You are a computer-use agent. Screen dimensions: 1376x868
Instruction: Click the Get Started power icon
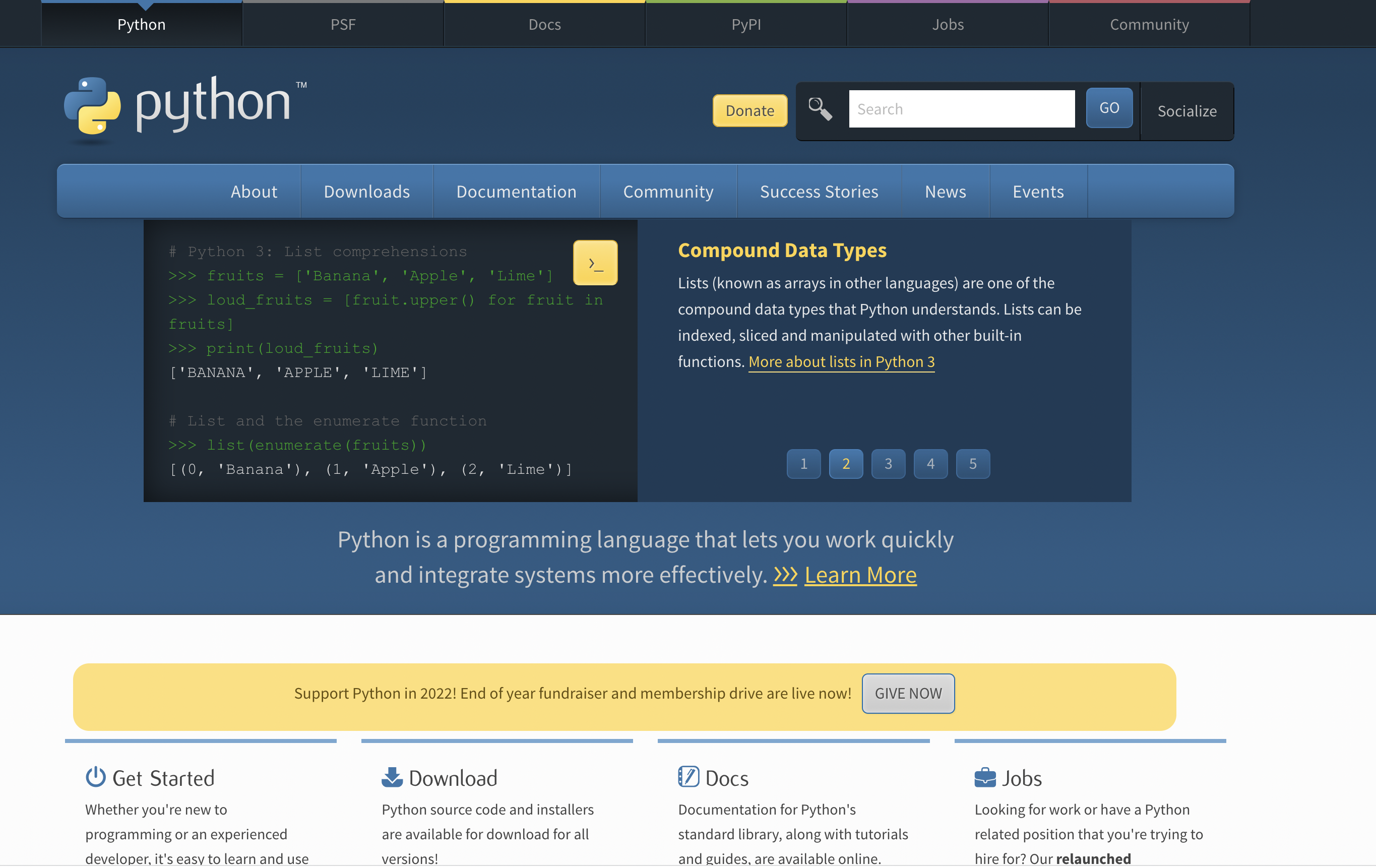tap(95, 777)
